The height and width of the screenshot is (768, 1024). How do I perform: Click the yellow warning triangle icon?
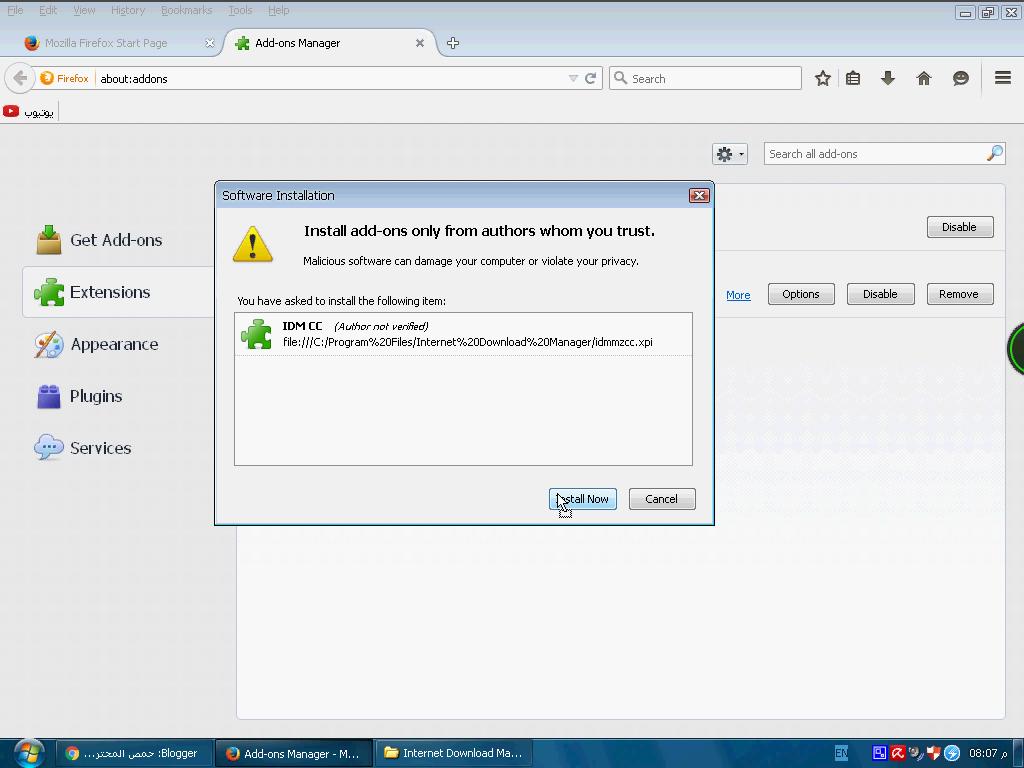[253, 244]
